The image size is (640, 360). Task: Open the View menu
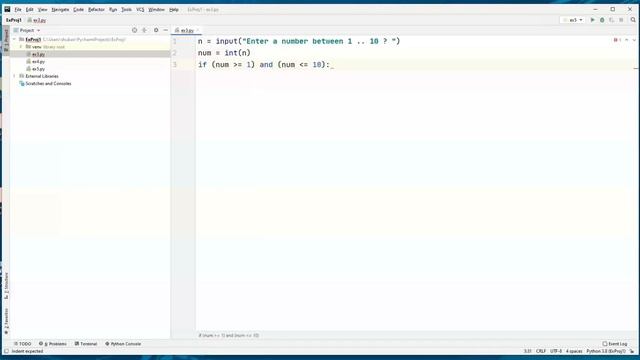(42, 9)
